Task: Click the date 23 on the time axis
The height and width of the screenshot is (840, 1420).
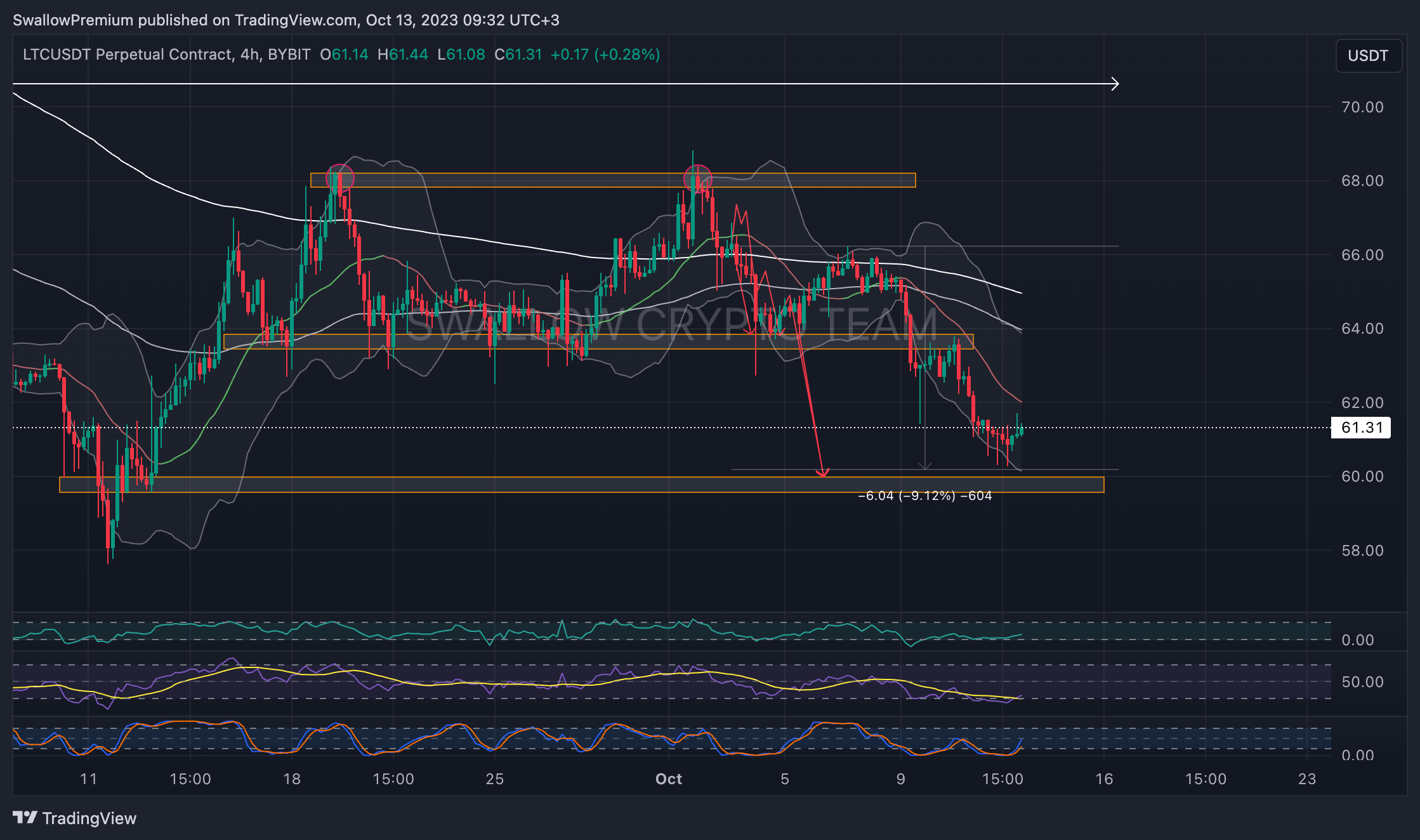Action: pos(1307,779)
